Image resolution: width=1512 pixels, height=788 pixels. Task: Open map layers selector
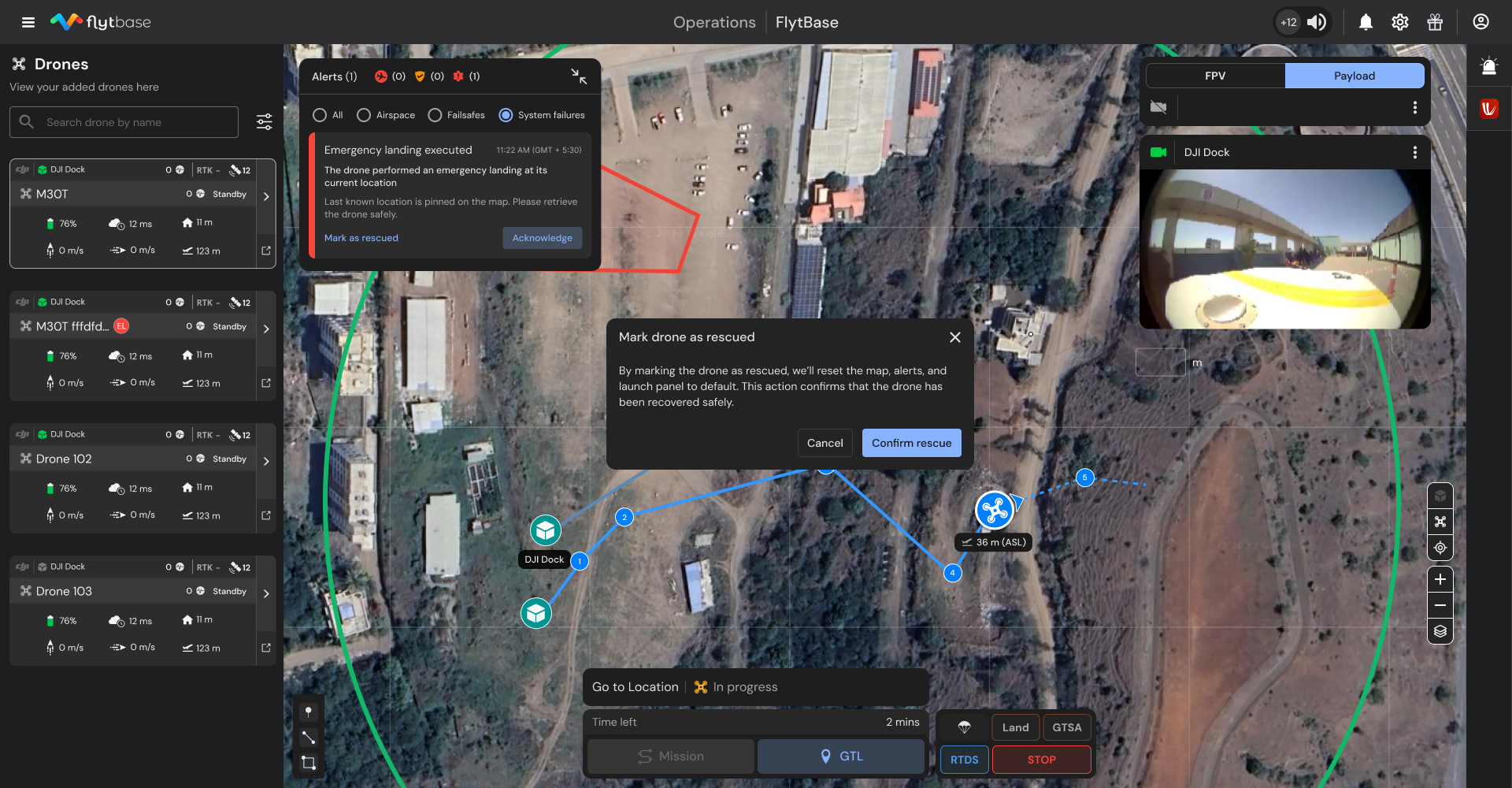click(1440, 631)
